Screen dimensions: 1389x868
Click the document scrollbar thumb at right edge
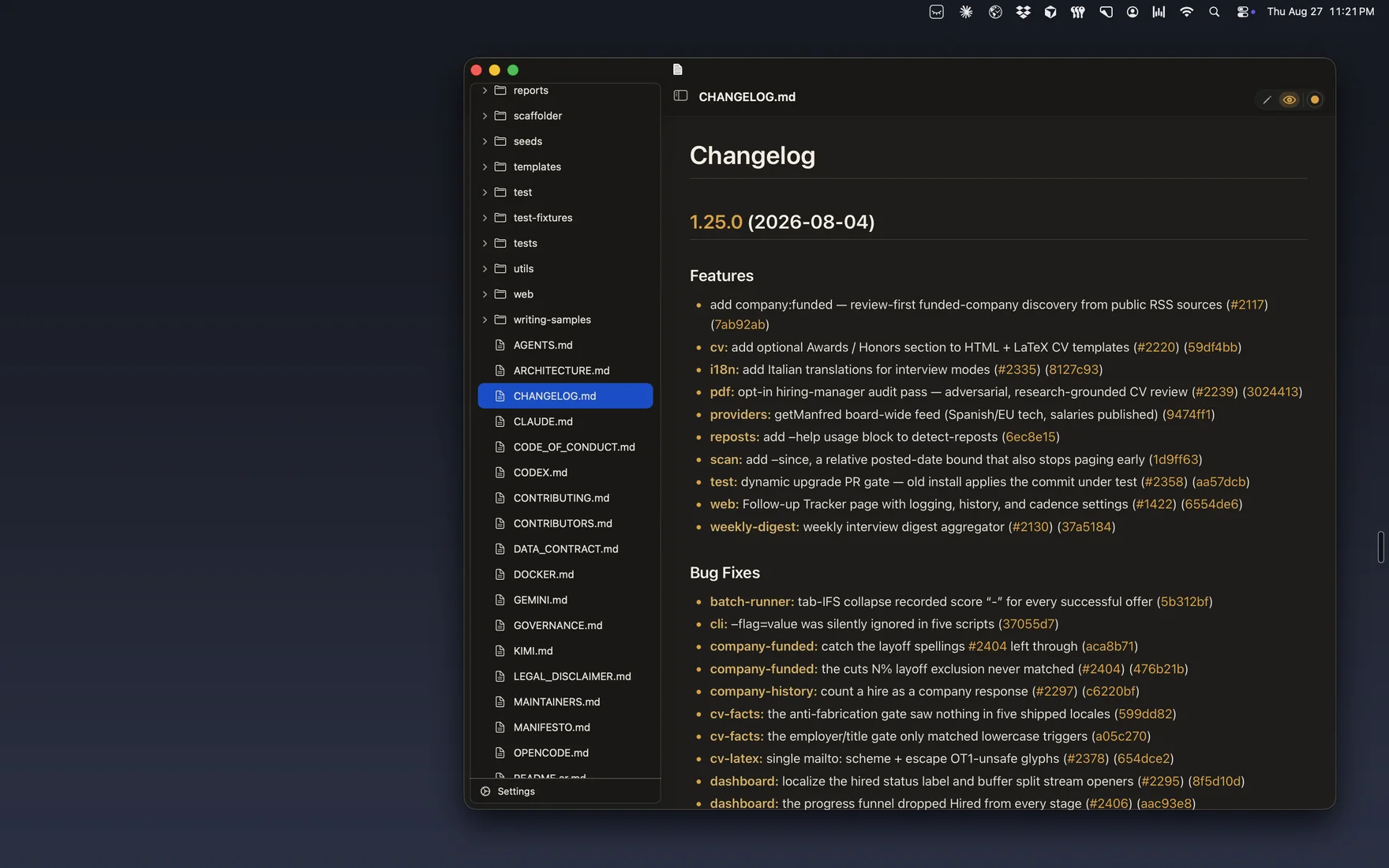(x=1380, y=547)
